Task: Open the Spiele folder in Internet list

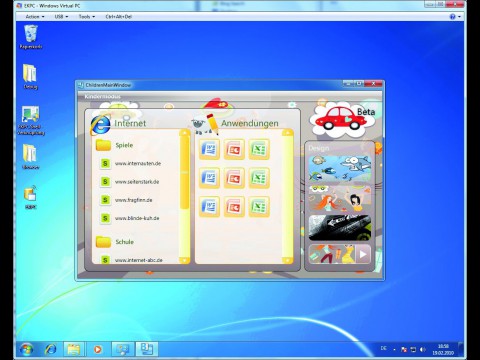Action: click(x=114, y=145)
